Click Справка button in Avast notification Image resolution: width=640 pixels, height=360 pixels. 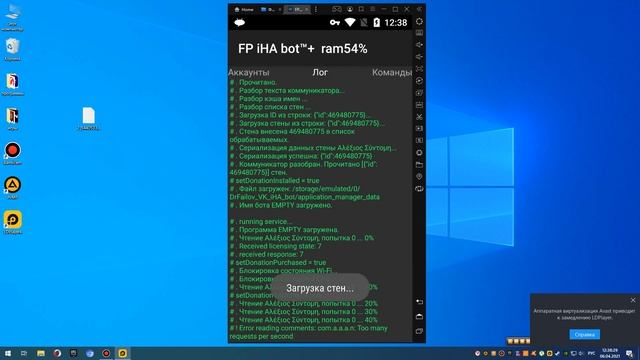[584, 334]
